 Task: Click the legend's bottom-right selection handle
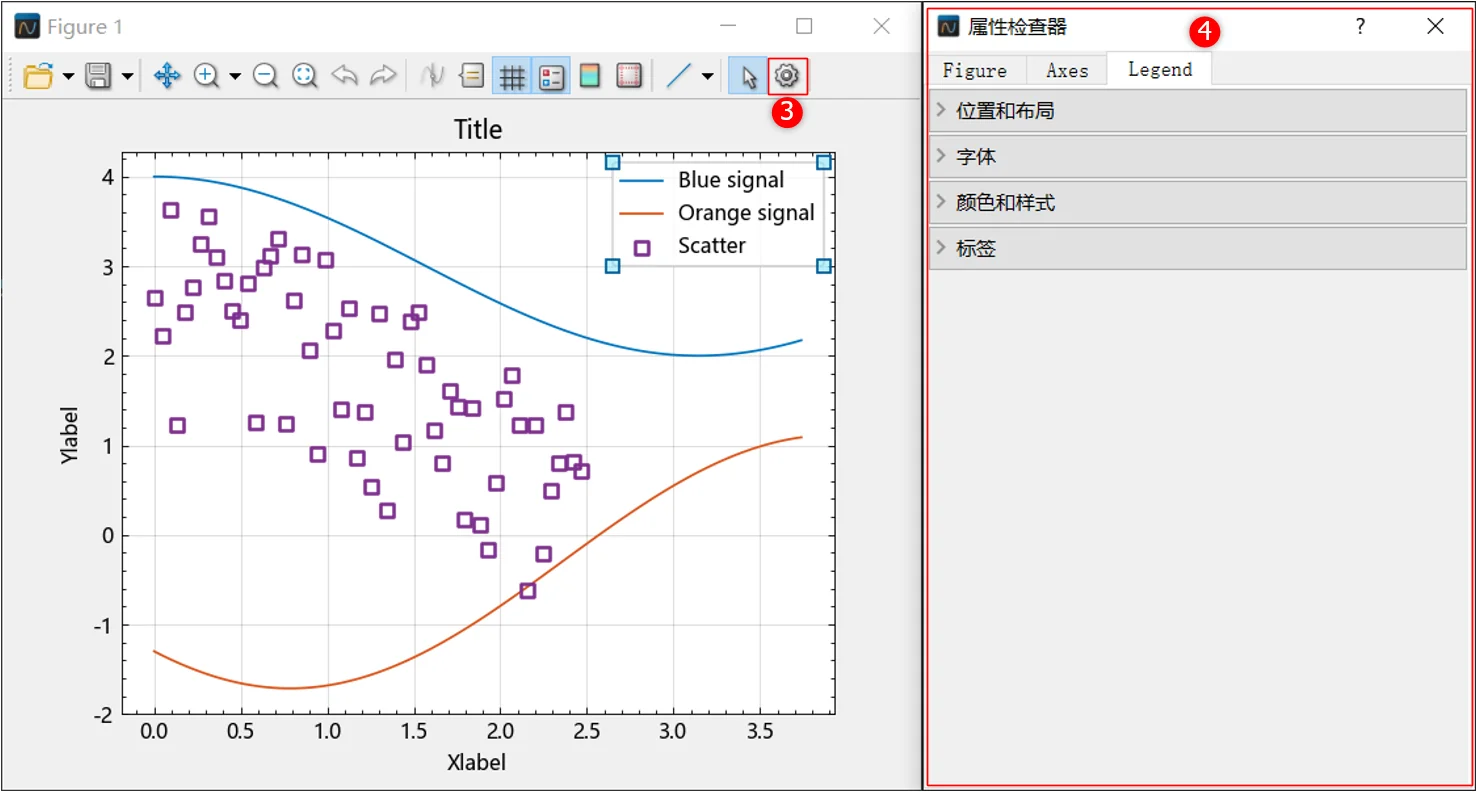tap(824, 266)
